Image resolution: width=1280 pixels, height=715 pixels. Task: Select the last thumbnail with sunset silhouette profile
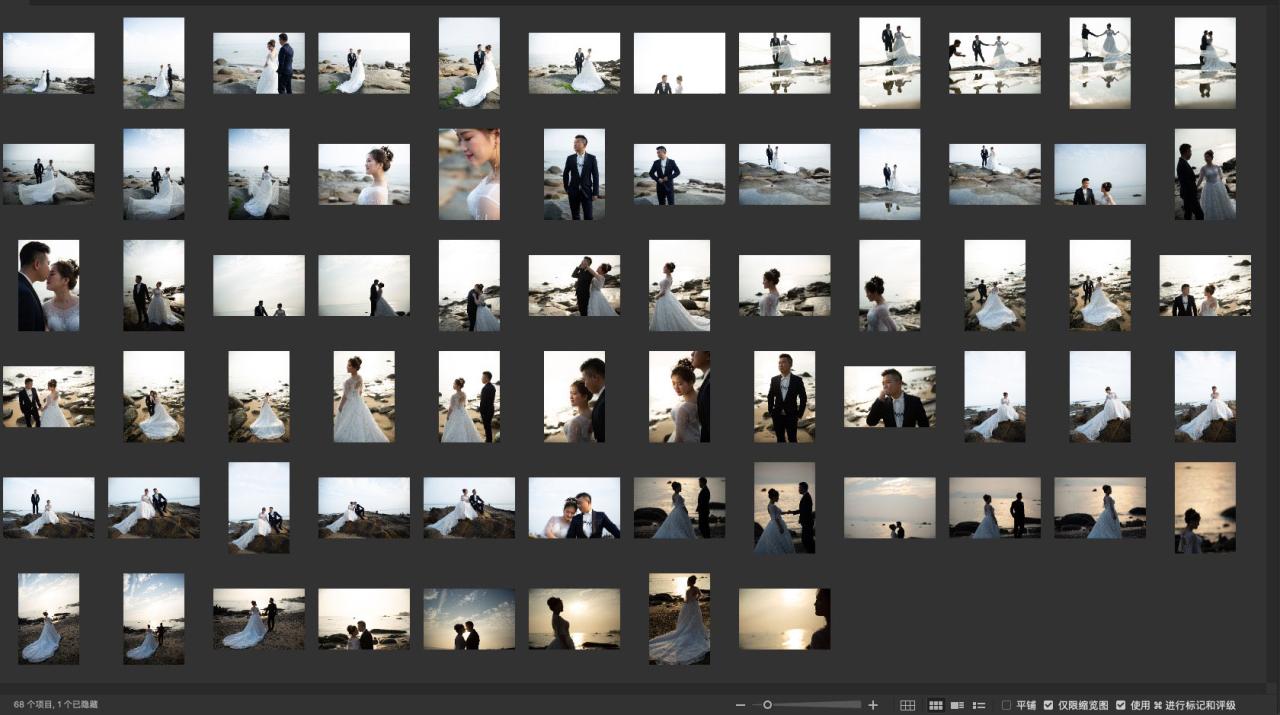coord(784,618)
